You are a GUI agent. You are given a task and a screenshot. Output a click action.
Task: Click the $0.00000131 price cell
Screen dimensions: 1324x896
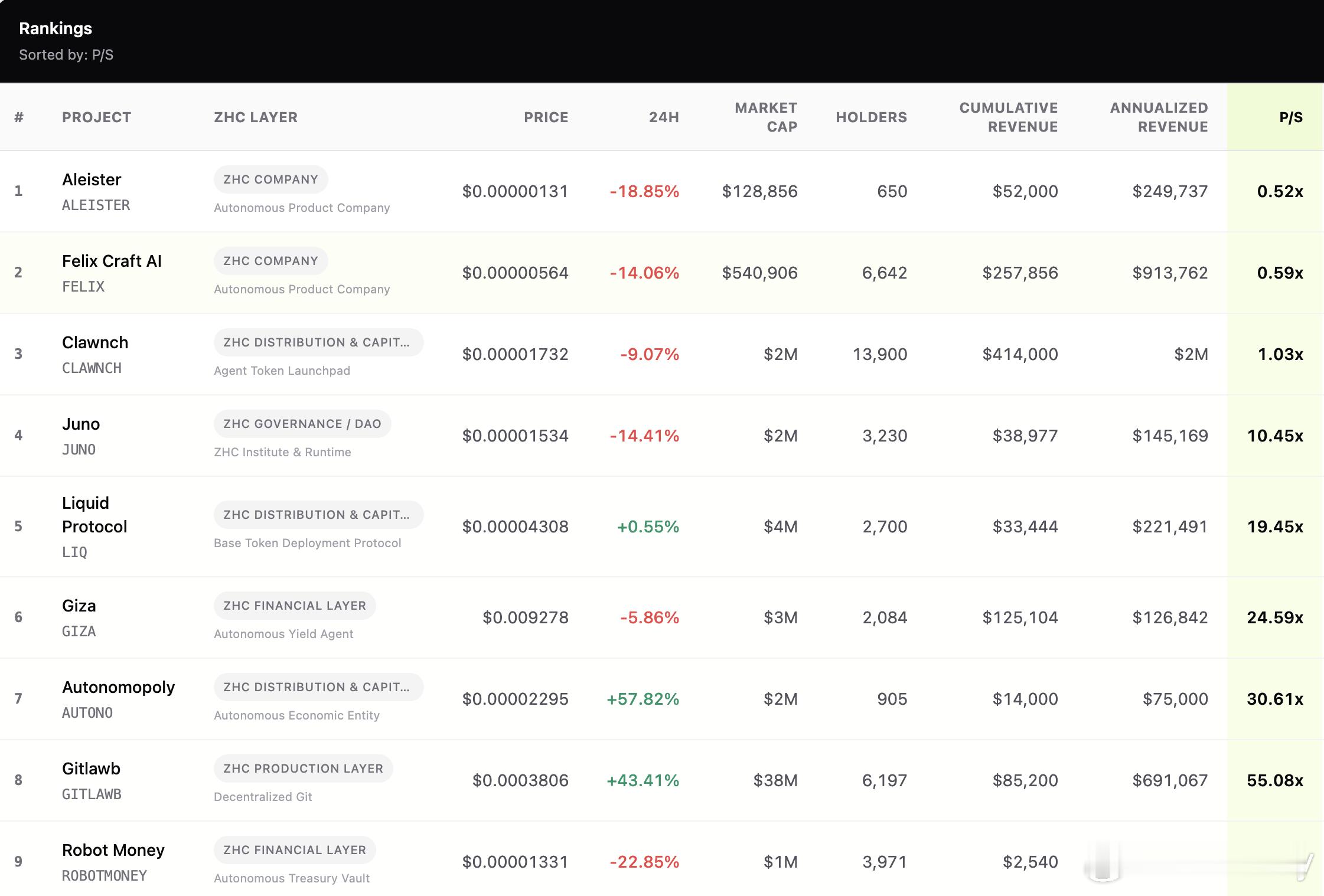coord(515,191)
